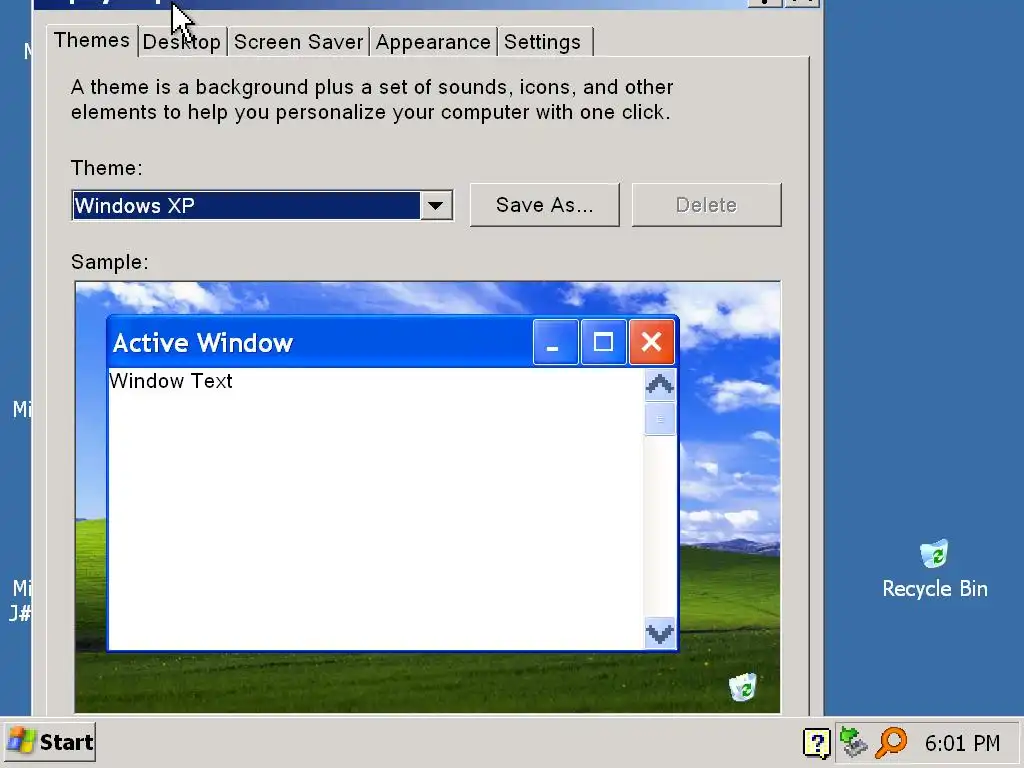Click the Save As... button

(x=545, y=205)
